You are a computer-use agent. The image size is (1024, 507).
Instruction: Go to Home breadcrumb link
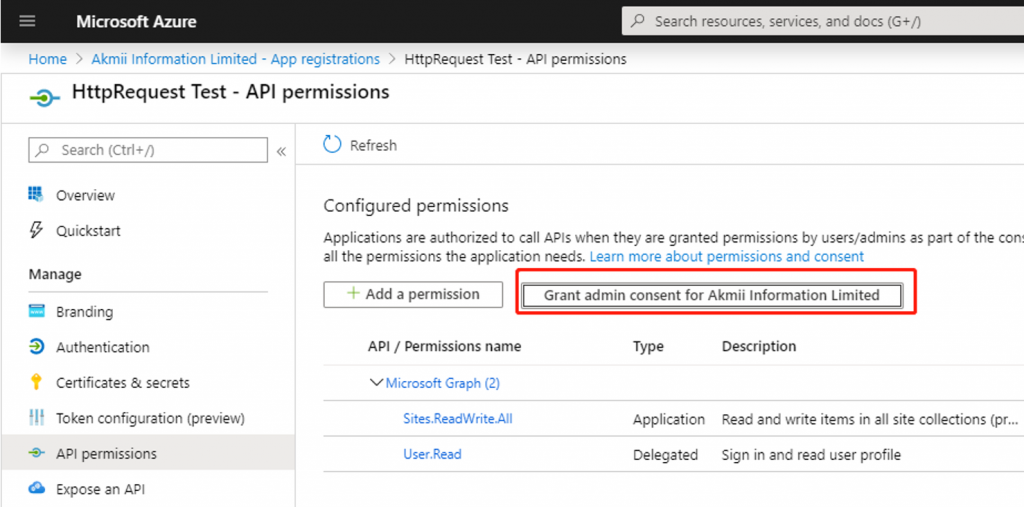47,59
